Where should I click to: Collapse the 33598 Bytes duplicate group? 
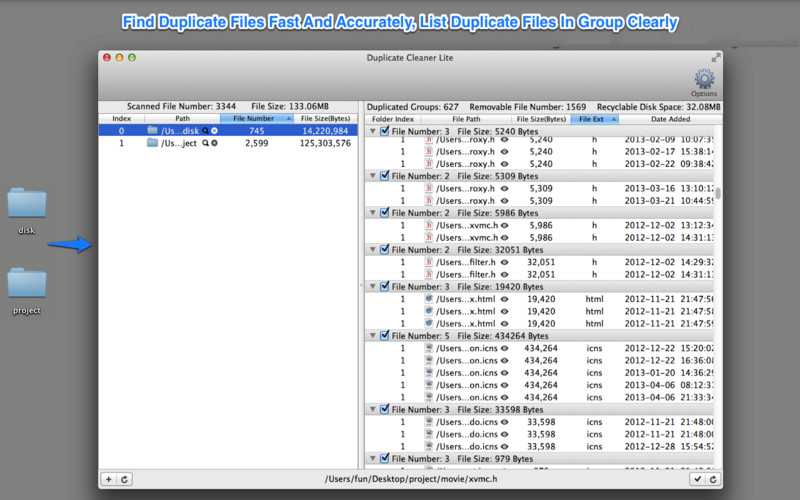coord(373,410)
